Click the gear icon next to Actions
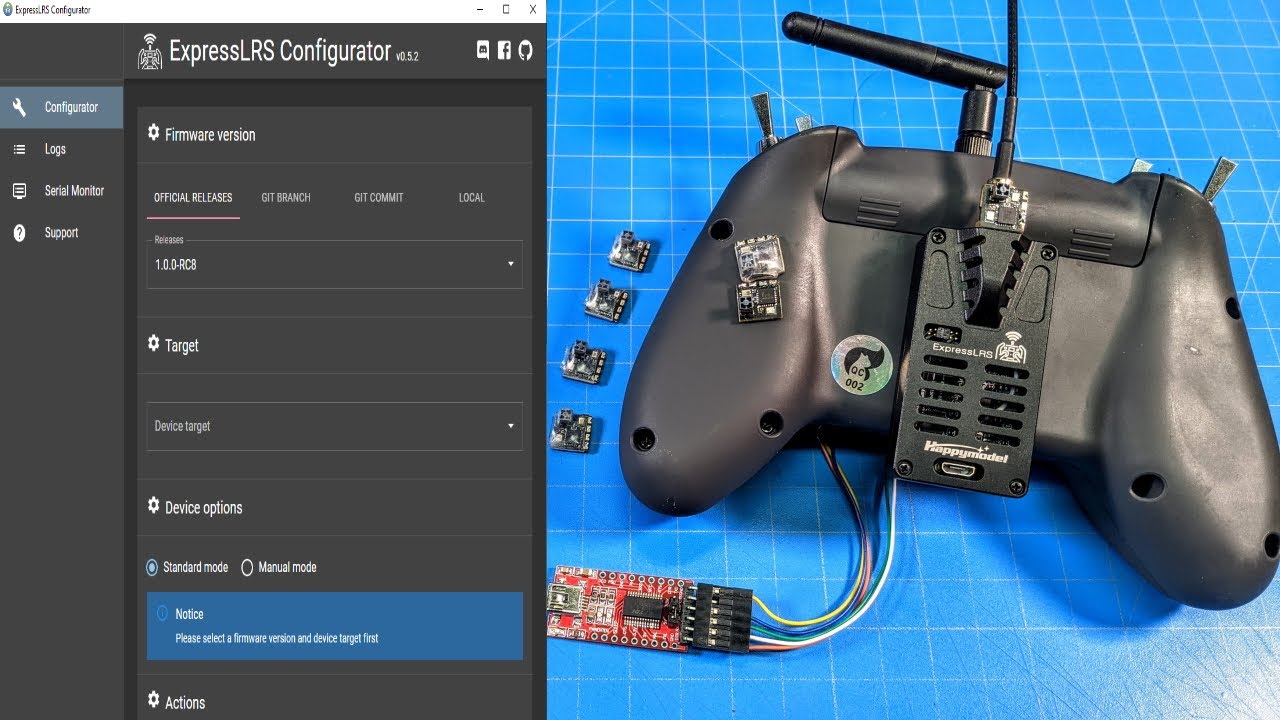 click(153, 701)
